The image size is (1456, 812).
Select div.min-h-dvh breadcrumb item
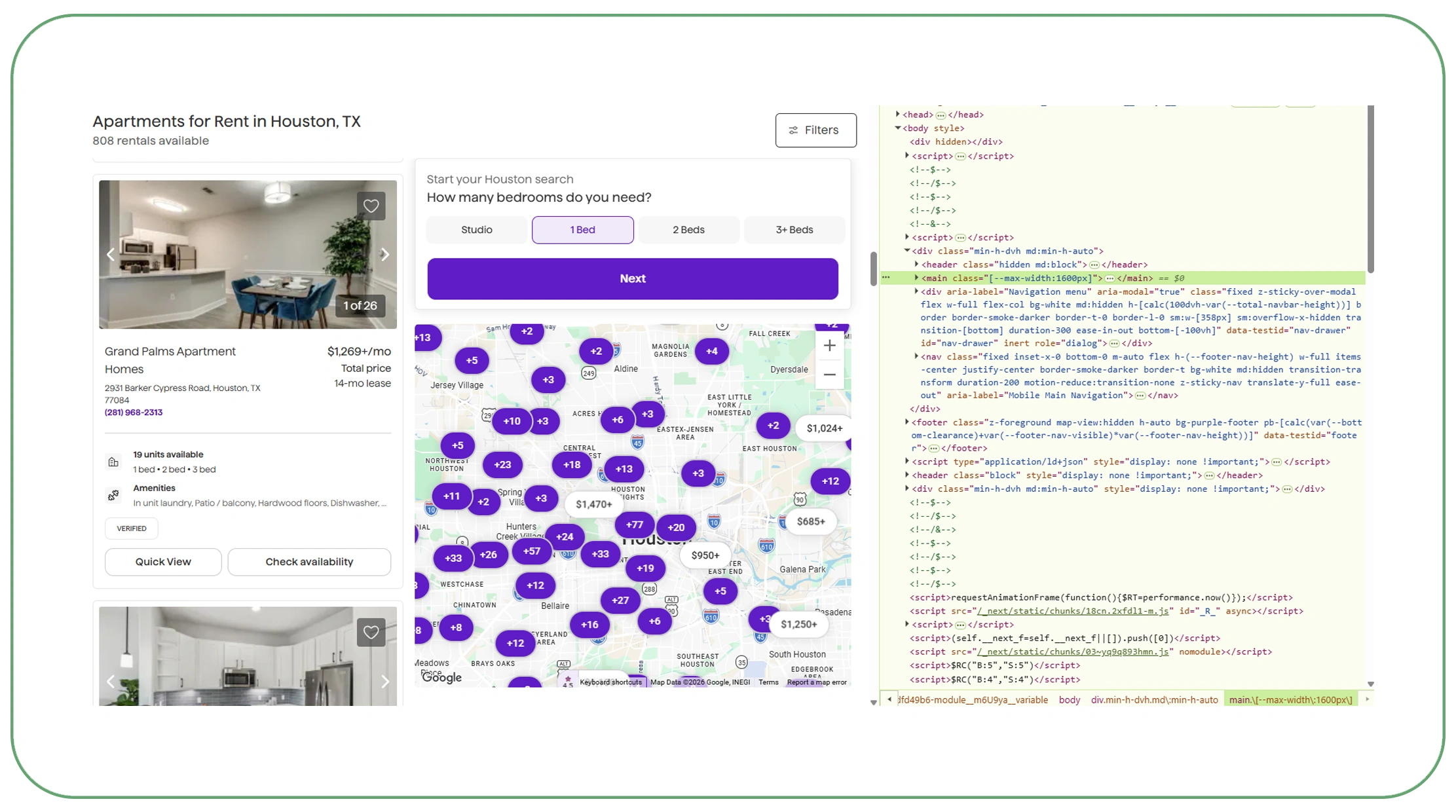click(1154, 700)
